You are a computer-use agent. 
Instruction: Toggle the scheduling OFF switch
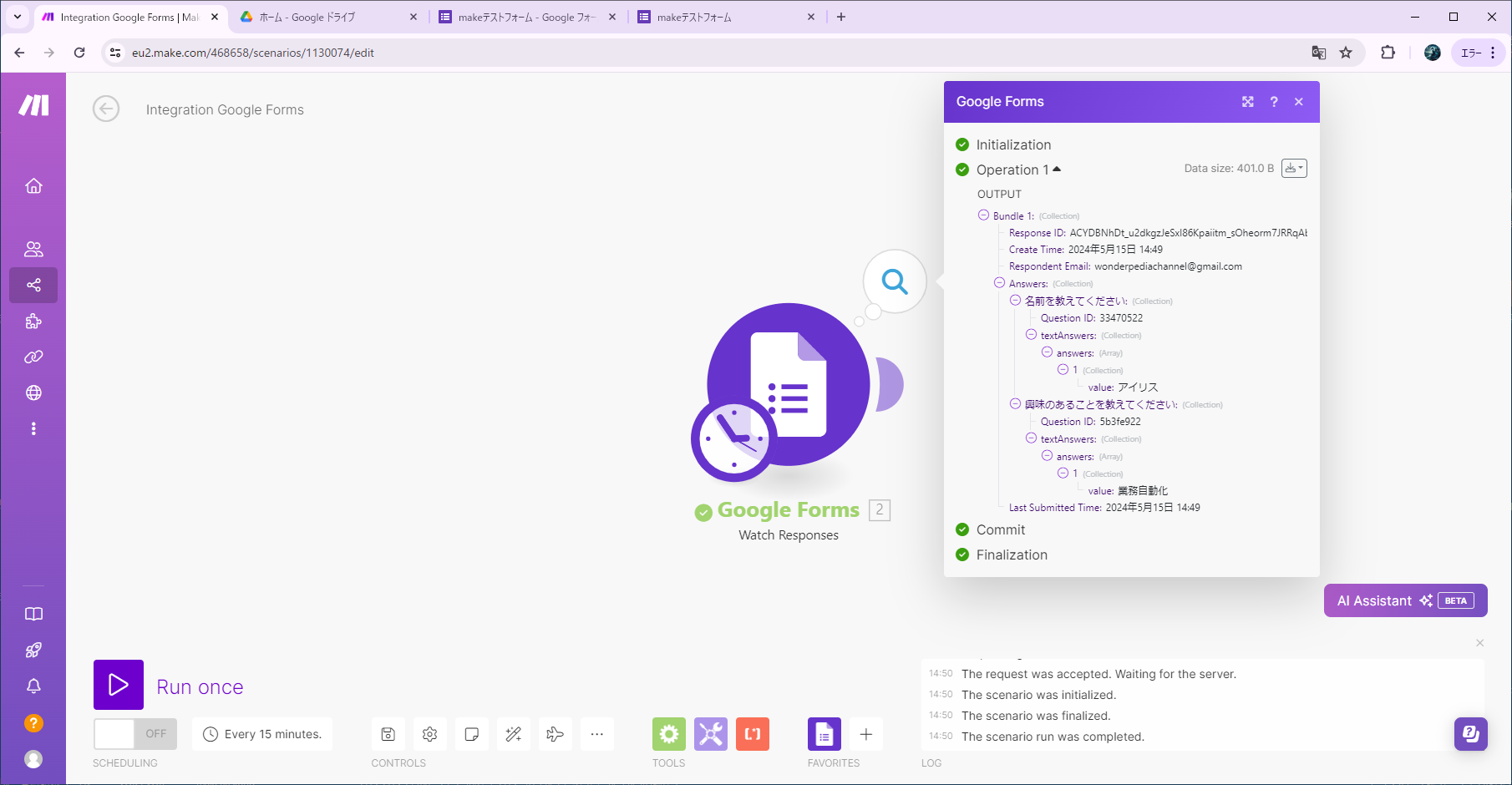[x=135, y=733]
